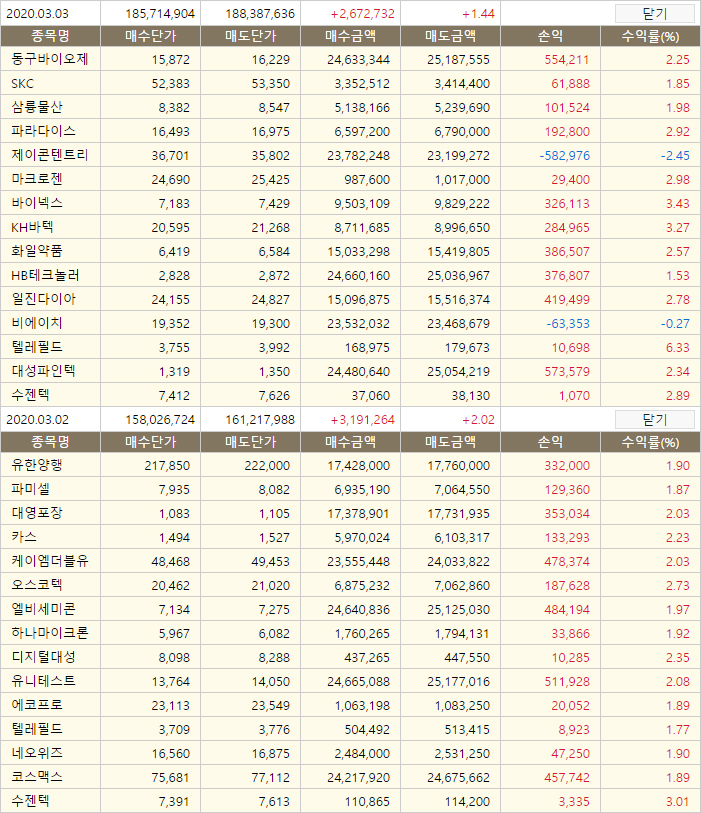The width and height of the screenshot is (701, 813).
Task: Click the 코스맥스 stock name
Action: tap(37, 777)
